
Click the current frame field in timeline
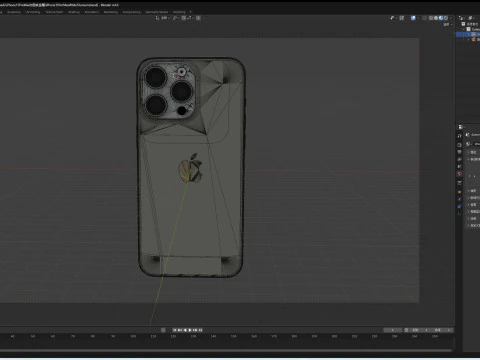pos(393,330)
